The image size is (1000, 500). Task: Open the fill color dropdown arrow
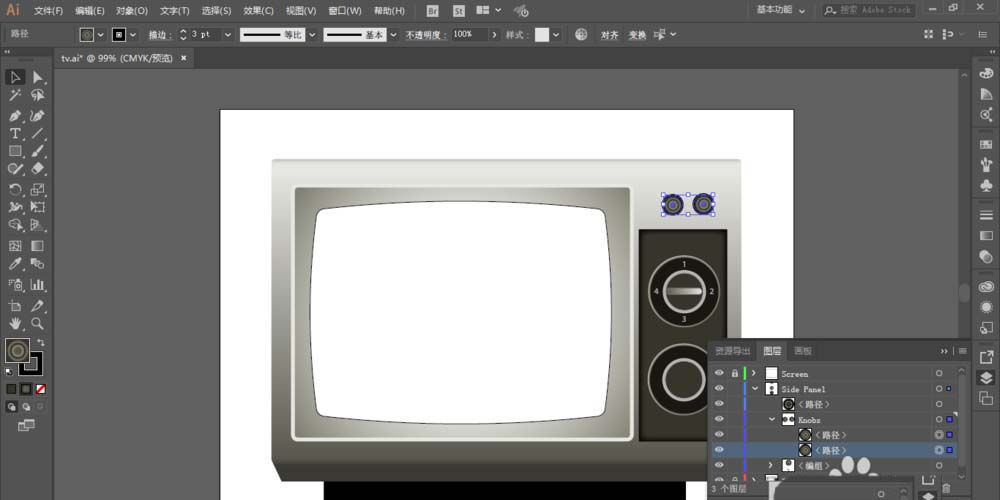(x=101, y=35)
